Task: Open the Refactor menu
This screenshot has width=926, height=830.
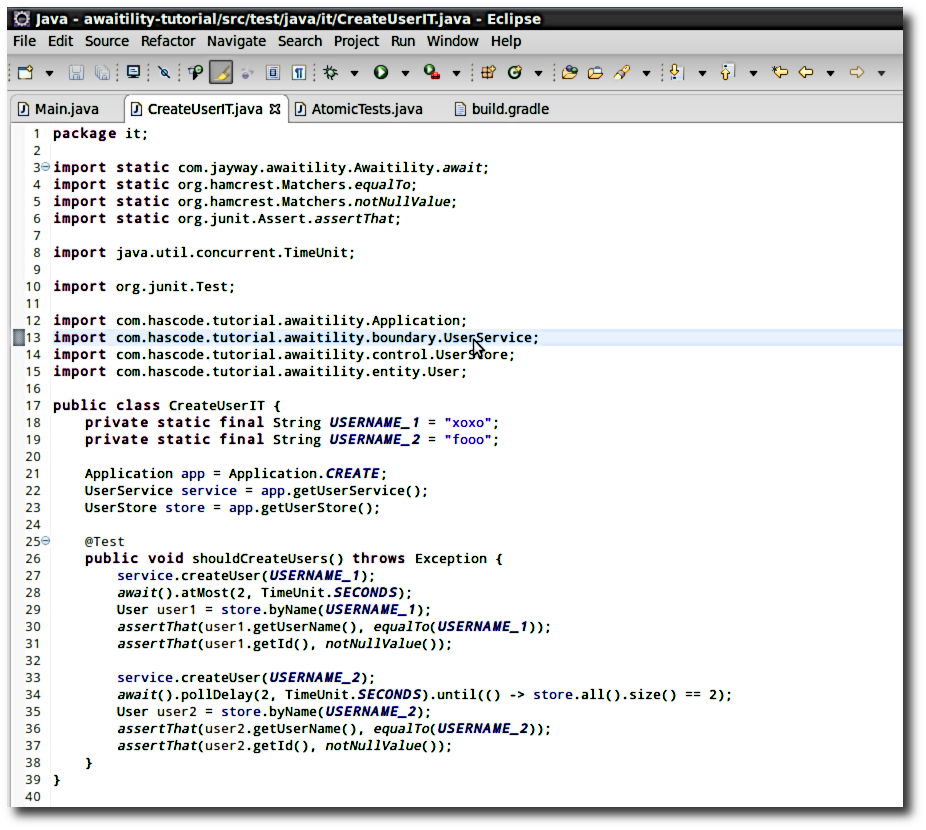Action: (167, 41)
